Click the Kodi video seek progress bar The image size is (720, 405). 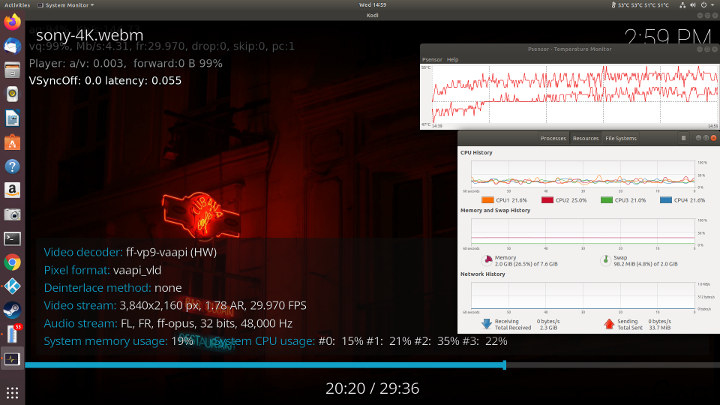(372, 365)
